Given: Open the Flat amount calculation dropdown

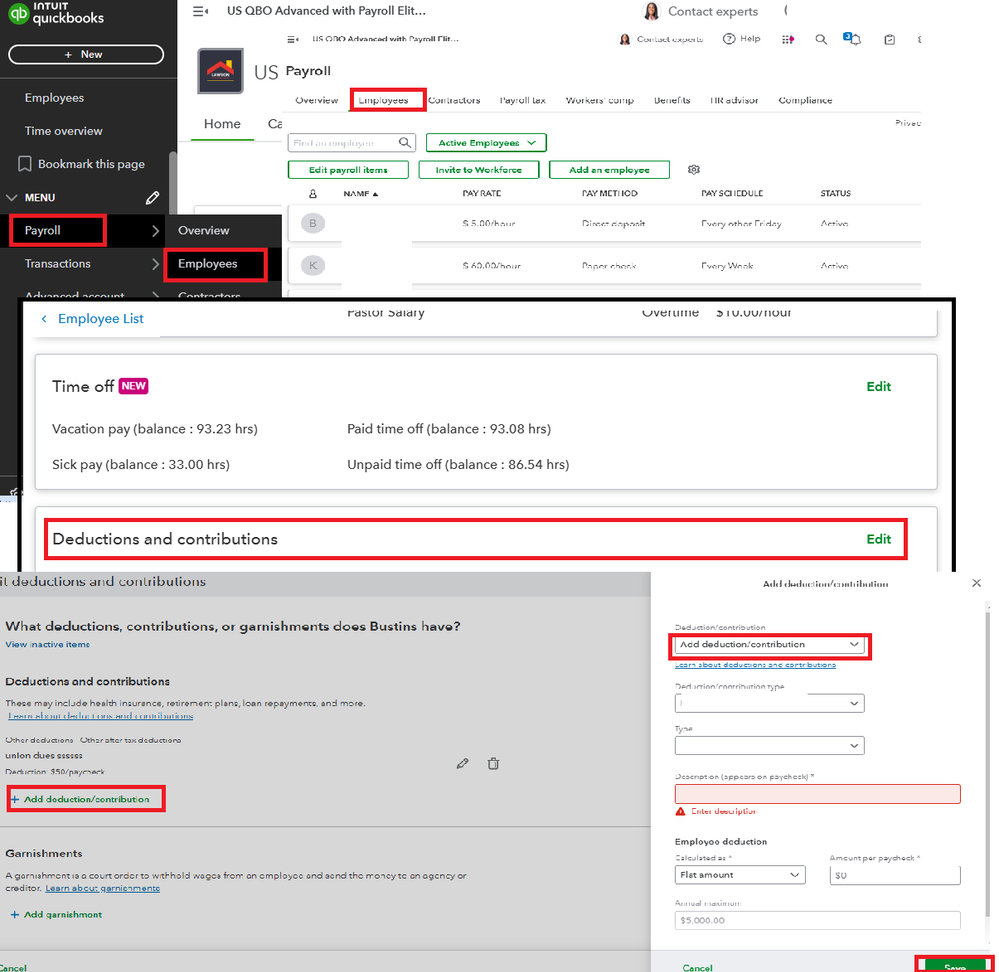Looking at the screenshot, I should [x=740, y=875].
